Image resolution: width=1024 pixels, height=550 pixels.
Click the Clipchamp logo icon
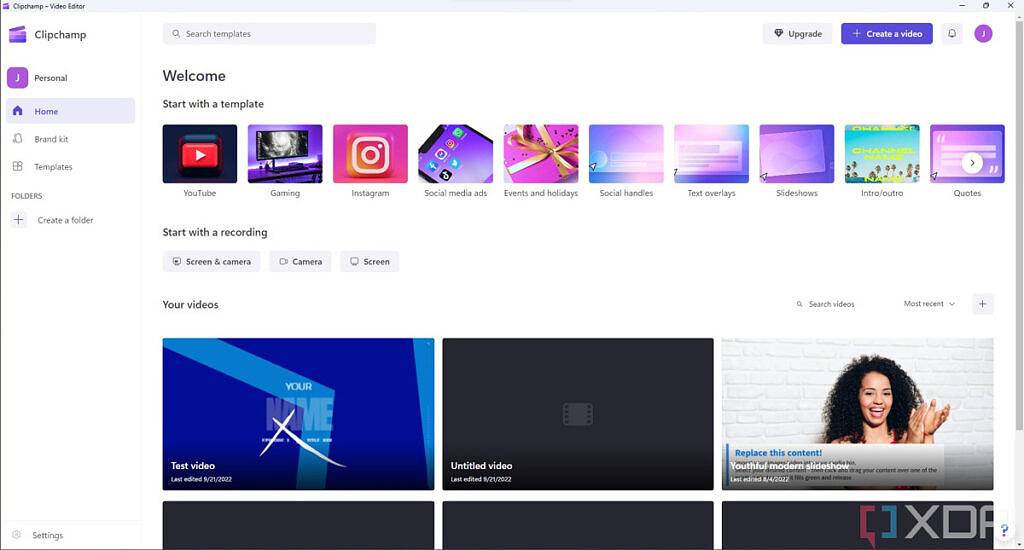coord(17,35)
